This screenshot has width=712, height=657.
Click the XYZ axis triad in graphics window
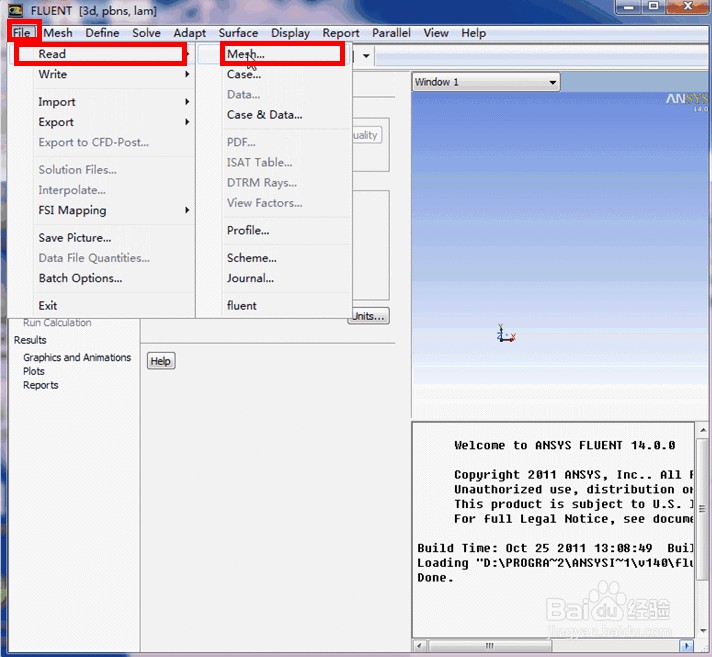pyautogui.click(x=505, y=333)
